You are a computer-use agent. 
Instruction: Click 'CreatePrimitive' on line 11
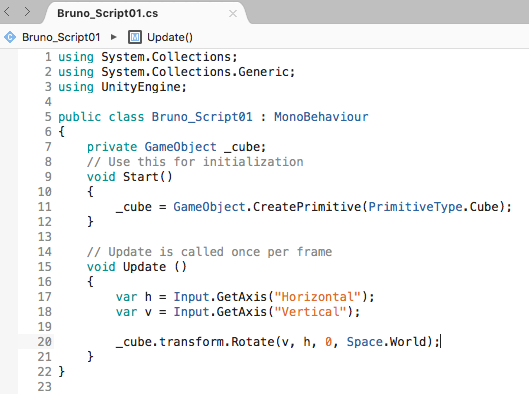pos(307,207)
